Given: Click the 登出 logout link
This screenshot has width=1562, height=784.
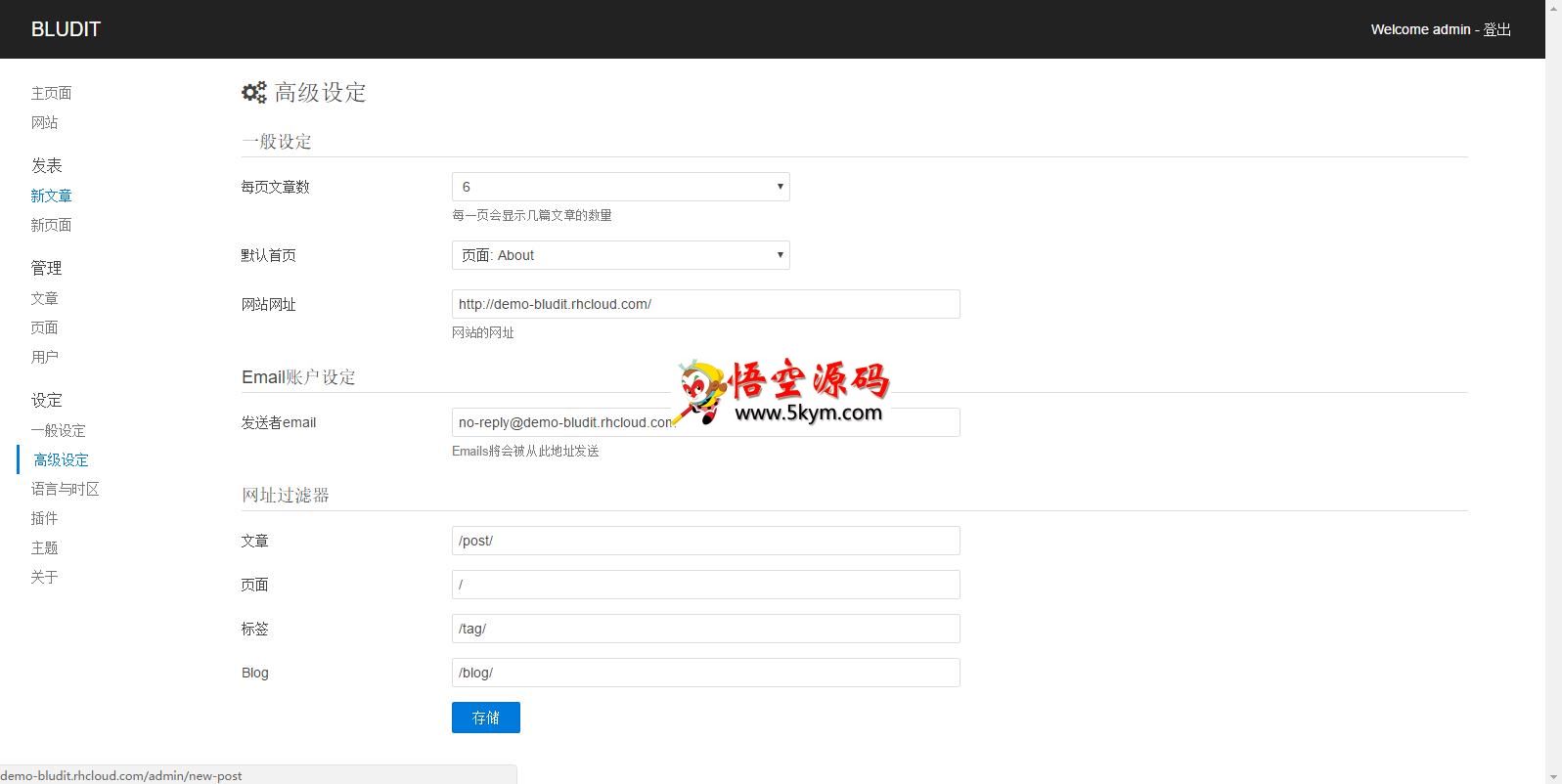Looking at the screenshot, I should (1496, 29).
